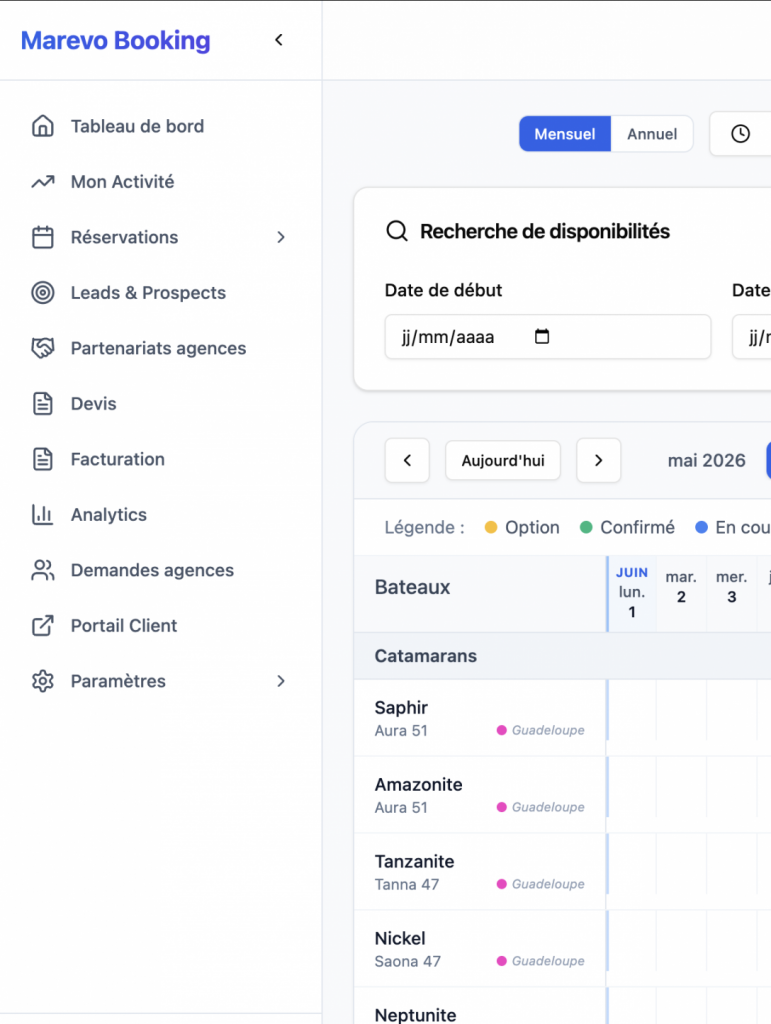The width and height of the screenshot is (771, 1024).
Task: Click the search magnifier icon
Action: [396, 231]
